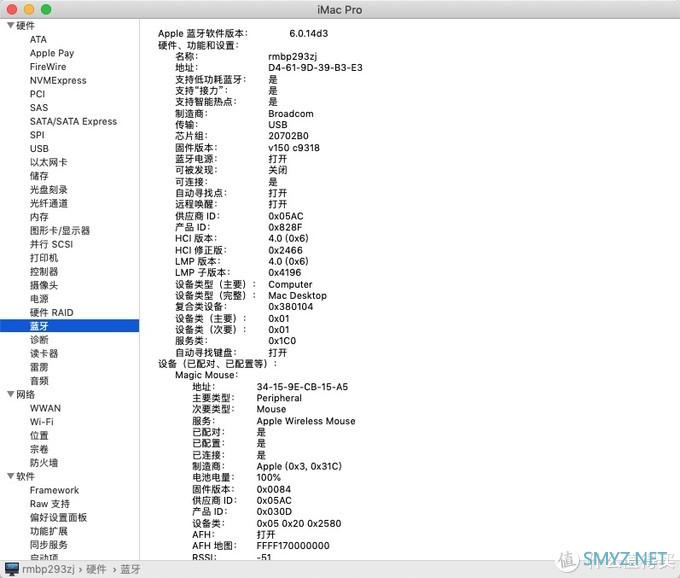
Task: Open 打印机 printers entry
Action: (44, 258)
